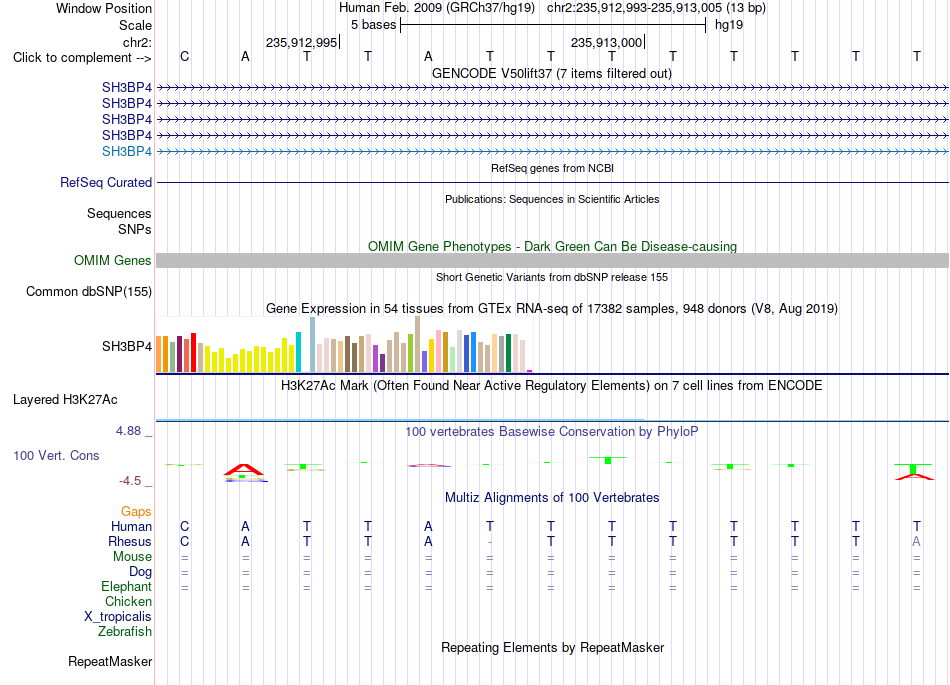Click the Common dbSNP(155) label
The width and height of the screenshot is (950, 685).
click(x=88, y=291)
